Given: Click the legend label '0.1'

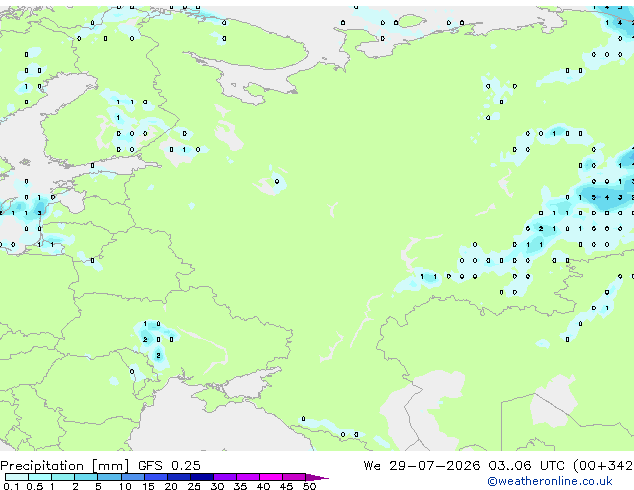Looking at the screenshot, I should click(11, 486).
